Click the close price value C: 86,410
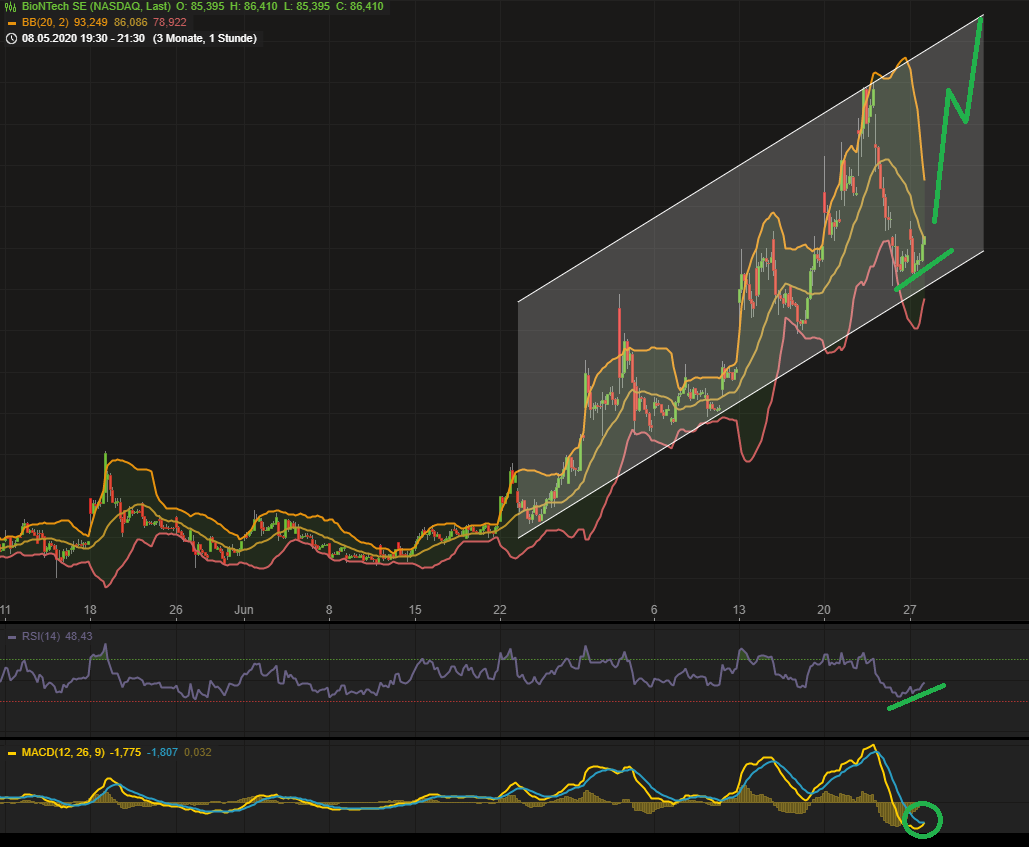1029x847 pixels. point(360,7)
